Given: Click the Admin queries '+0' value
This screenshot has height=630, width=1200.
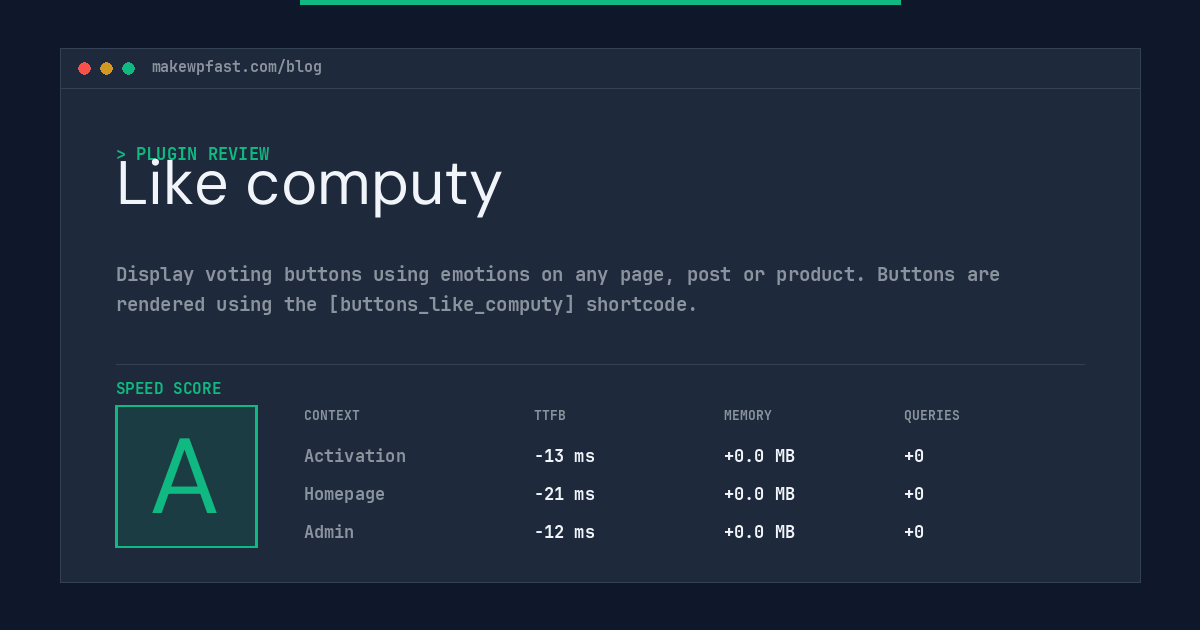Looking at the screenshot, I should pyautogui.click(x=914, y=532).
